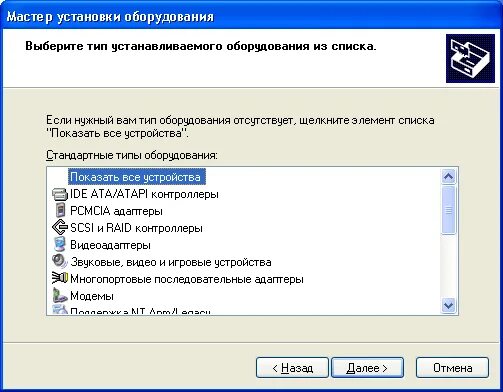Continue with the Далее button
Screen dimensions: 503x392
[367, 368]
